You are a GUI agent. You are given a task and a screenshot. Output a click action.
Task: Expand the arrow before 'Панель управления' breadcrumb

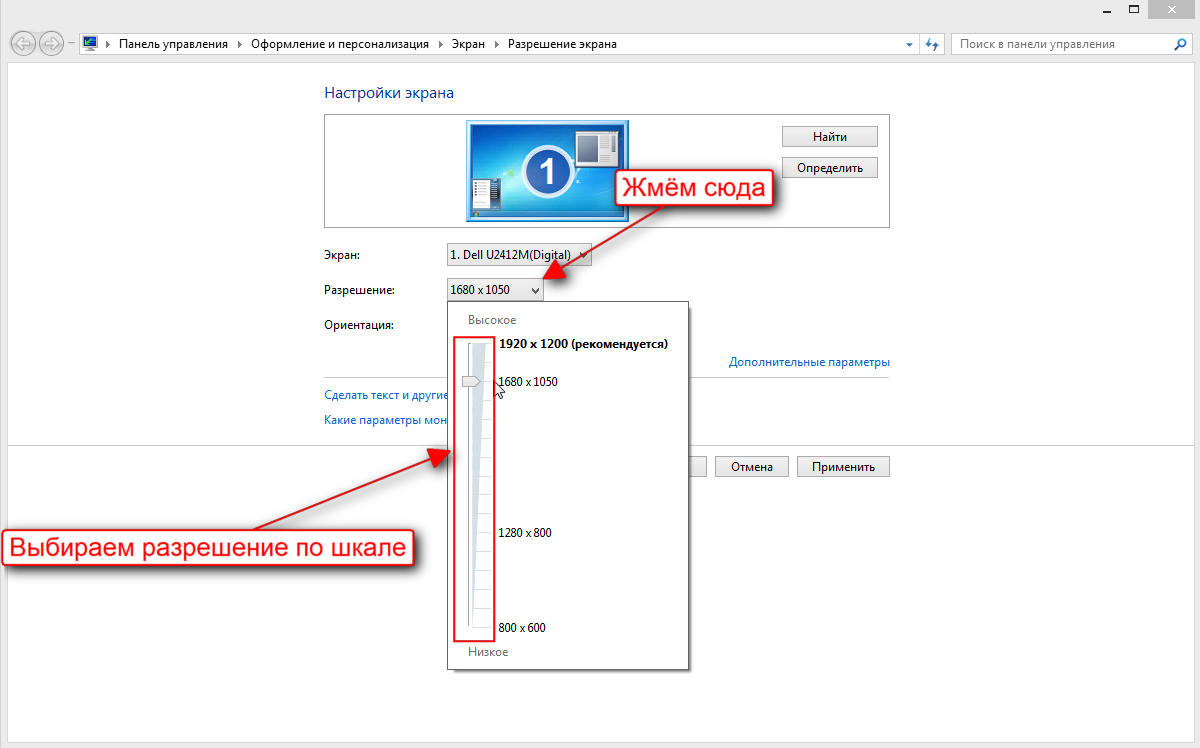pyautogui.click(x=109, y=44)
